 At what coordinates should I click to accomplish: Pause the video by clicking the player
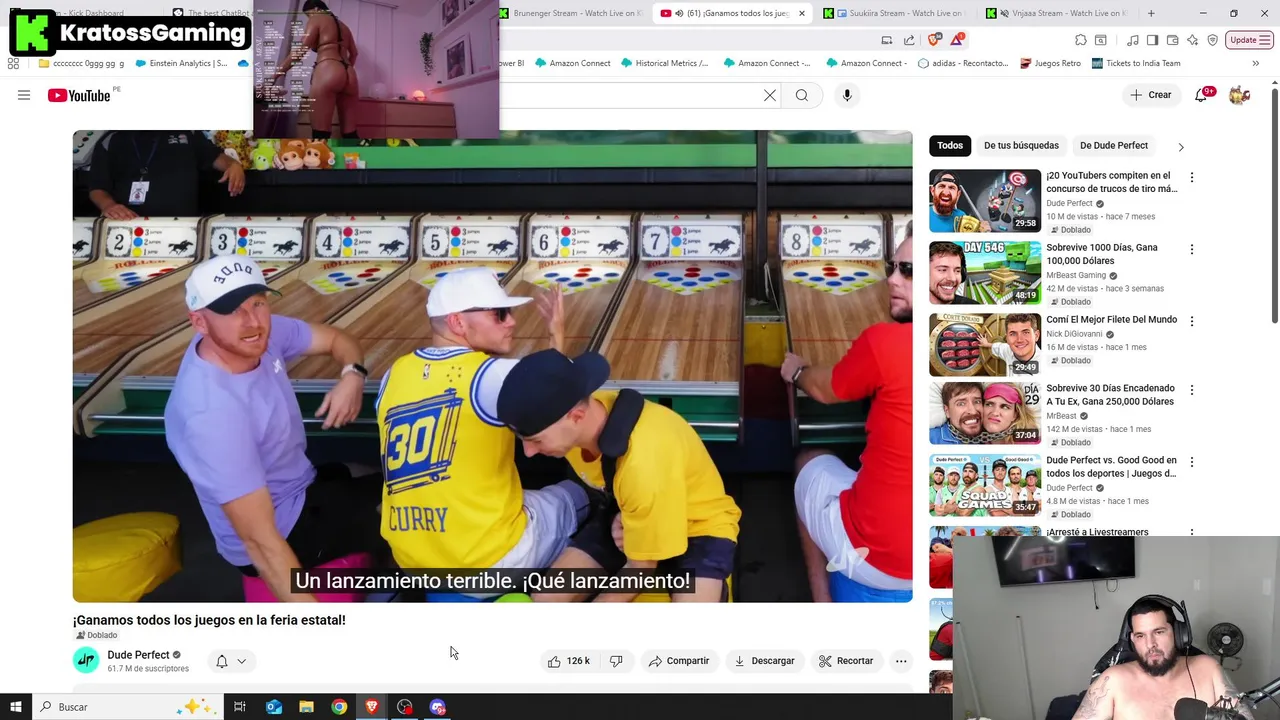[x=492, y=366]
